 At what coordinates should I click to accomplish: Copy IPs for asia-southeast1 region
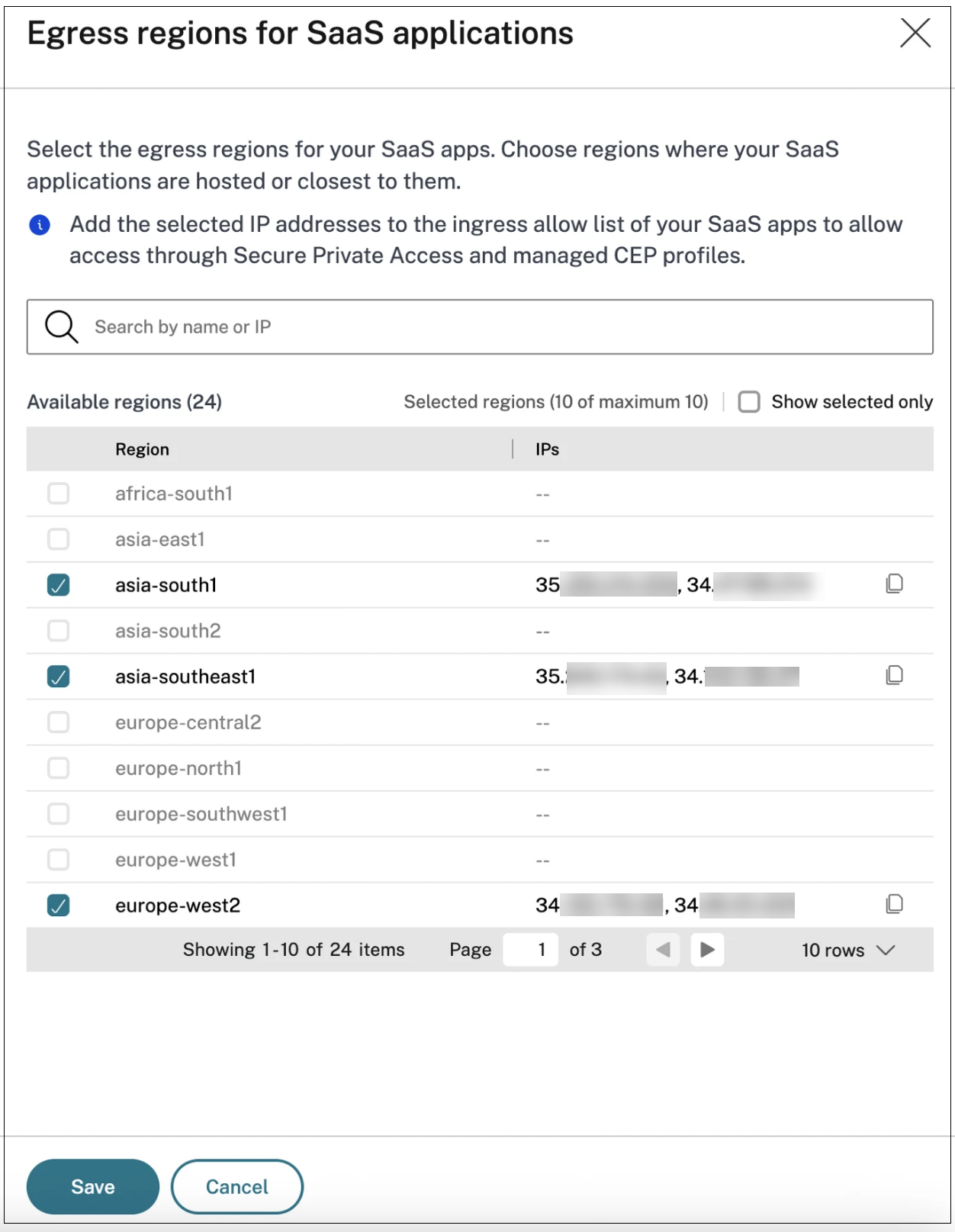pyautogui.click(x=894, y=675)
